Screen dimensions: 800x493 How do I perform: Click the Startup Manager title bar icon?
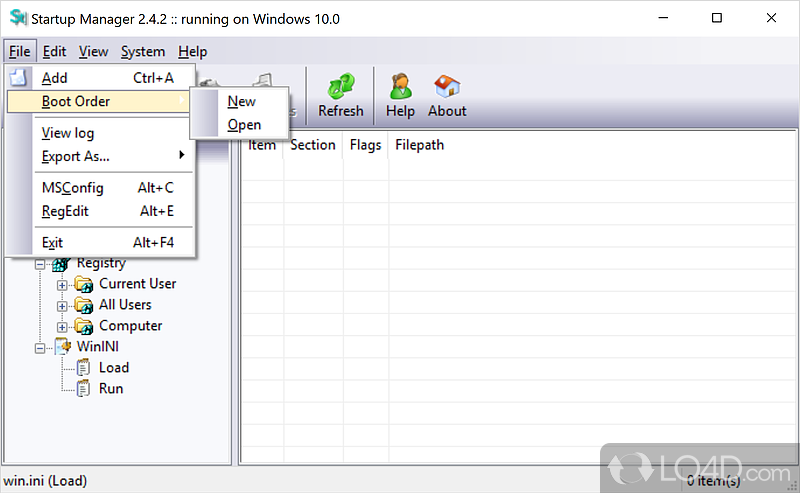pyautogui.click(x=18, y=18)
